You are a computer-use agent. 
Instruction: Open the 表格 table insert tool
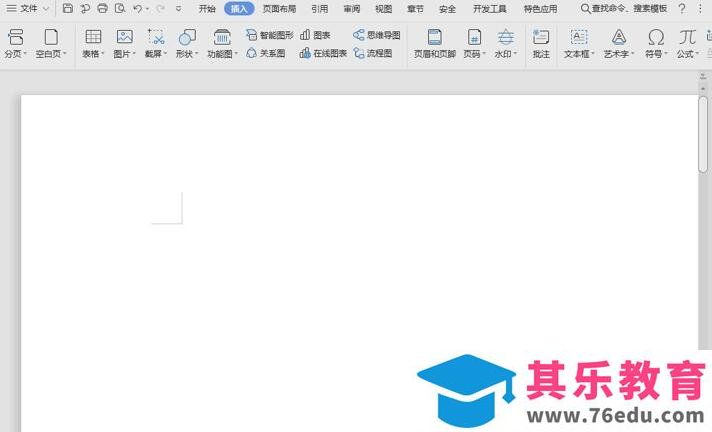click(x=93, y=44)
